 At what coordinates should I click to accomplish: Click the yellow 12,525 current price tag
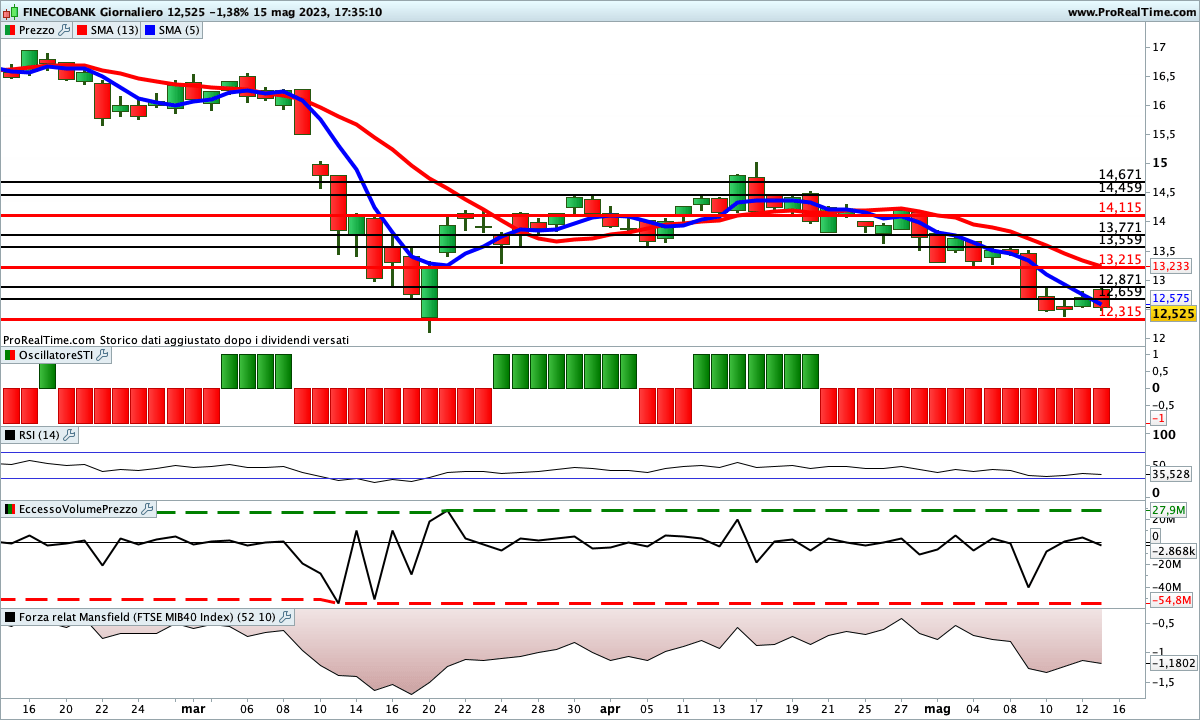click(1172, 314)
